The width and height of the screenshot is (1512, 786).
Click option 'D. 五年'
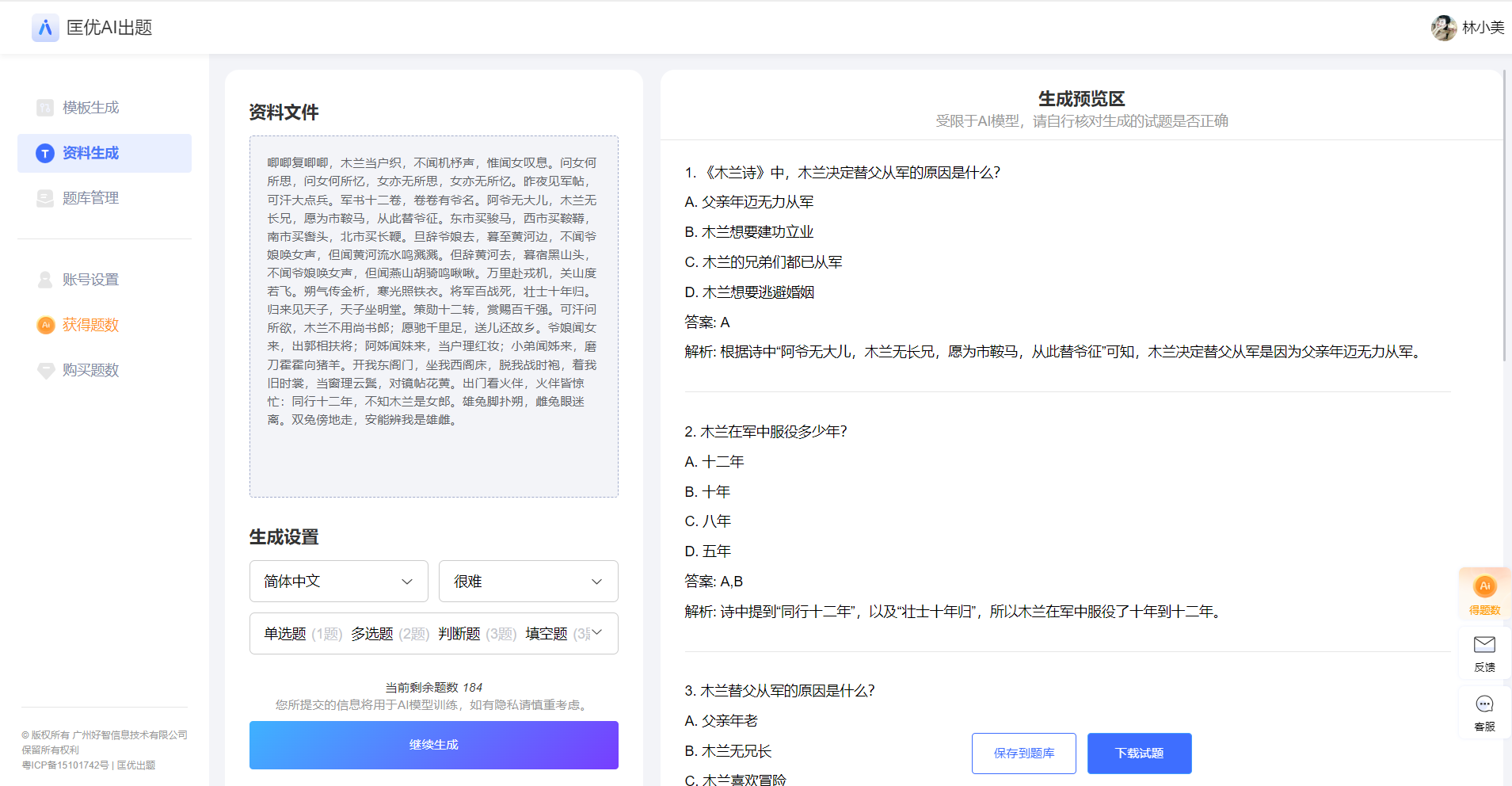click(x=708, y=551)
